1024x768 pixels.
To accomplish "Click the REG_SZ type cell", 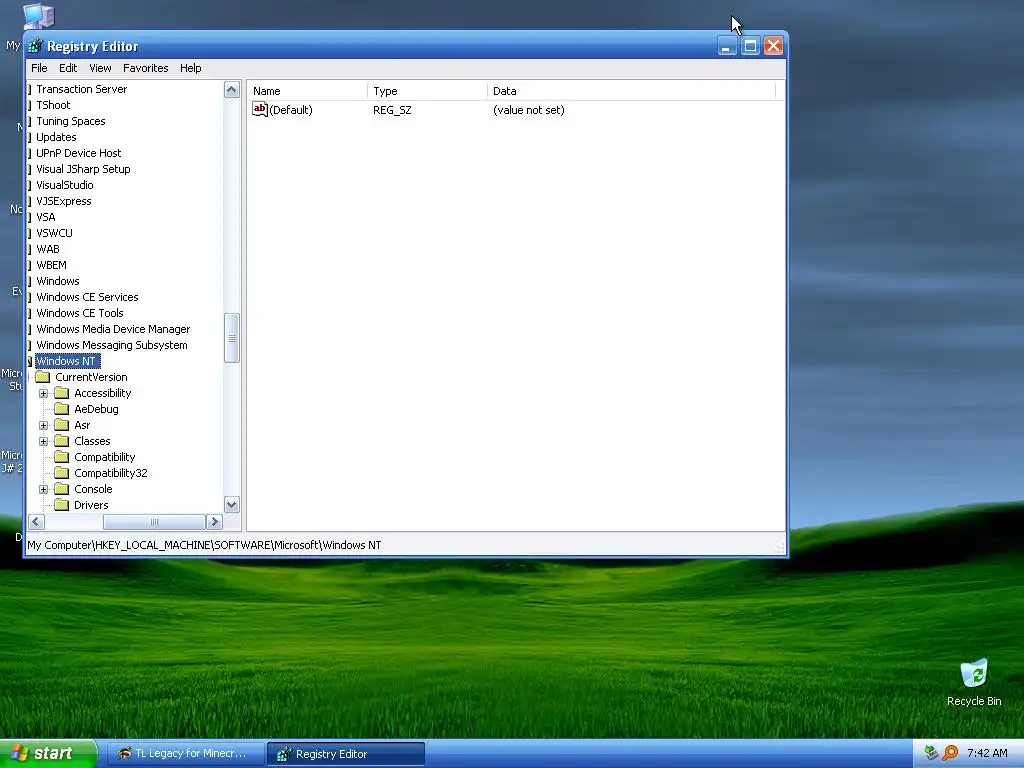I will click(392, 110).
